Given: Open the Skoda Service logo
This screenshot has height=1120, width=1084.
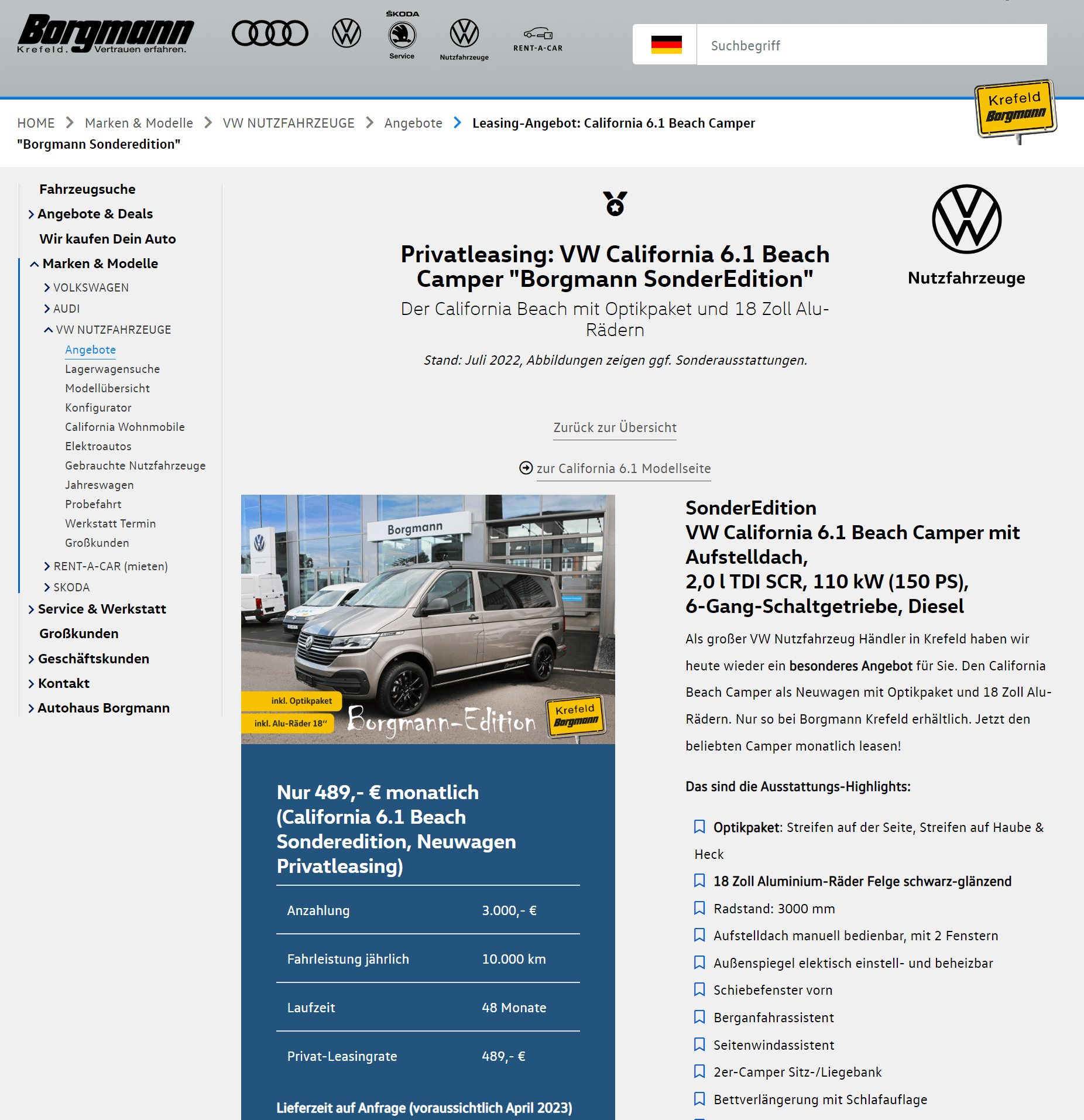Looking at the screenshot, I should point(402,36).
